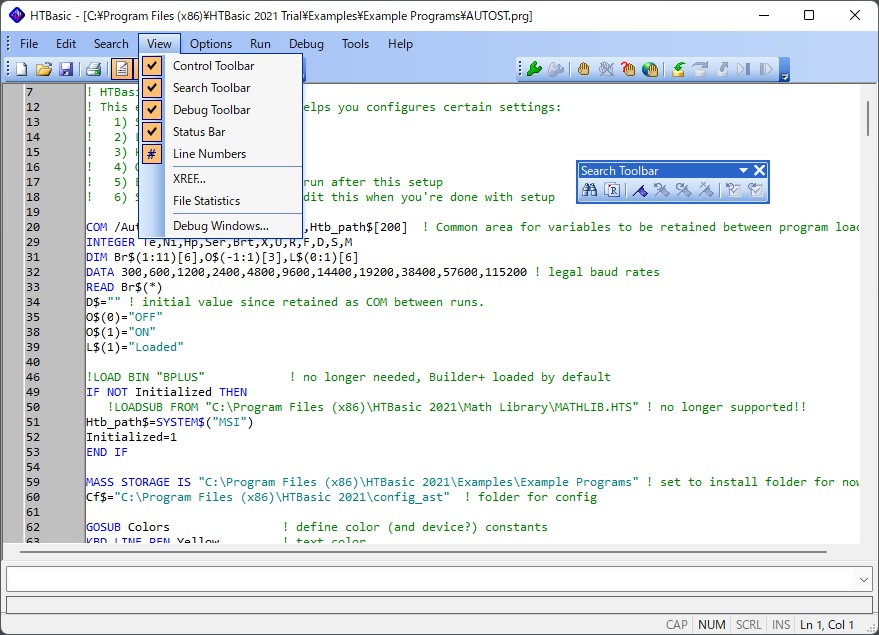Expand the command input dropdown at bottom
The image size is (879, 635).
point(863,579)
